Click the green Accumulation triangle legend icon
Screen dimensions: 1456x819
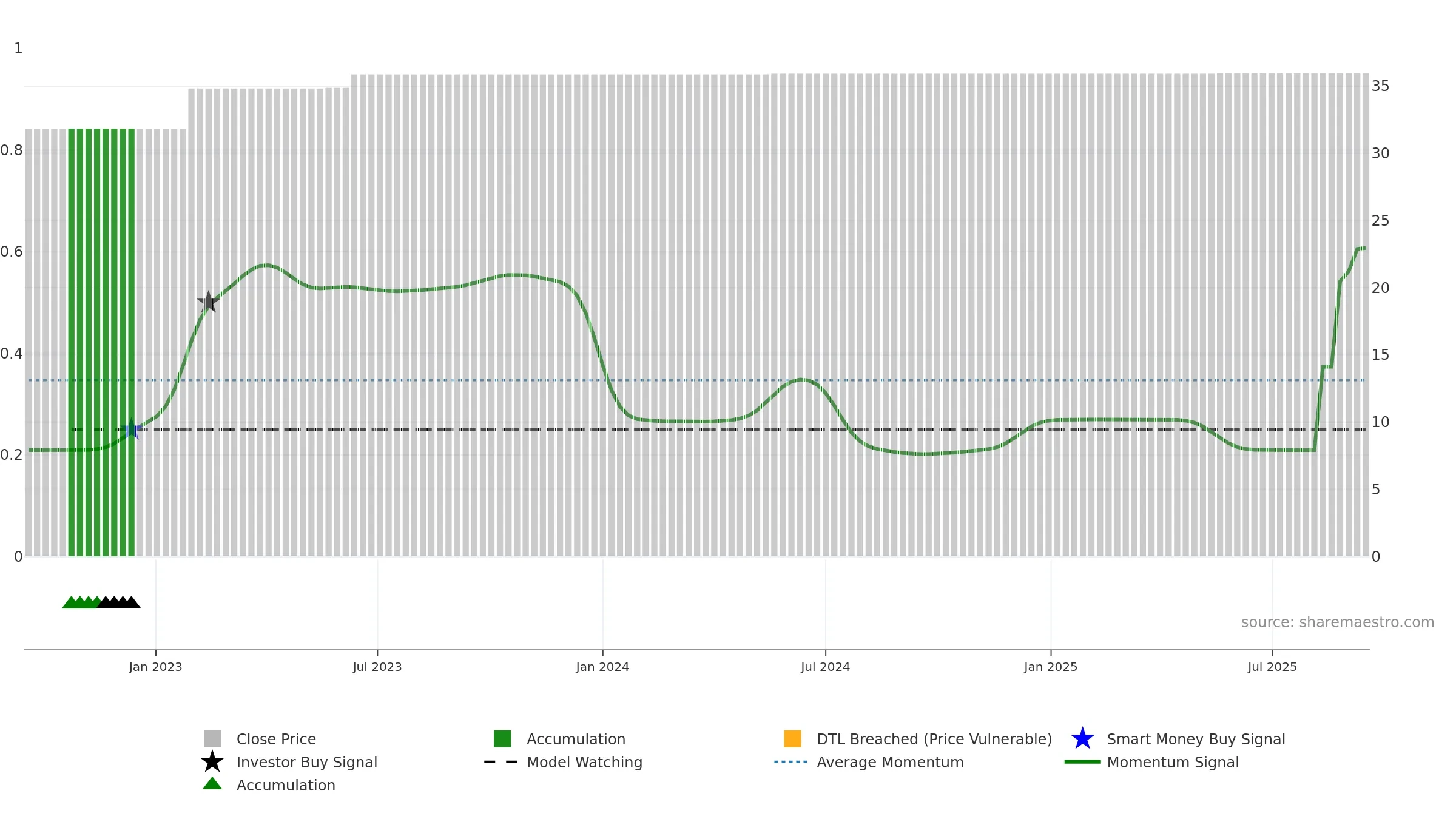212,784
